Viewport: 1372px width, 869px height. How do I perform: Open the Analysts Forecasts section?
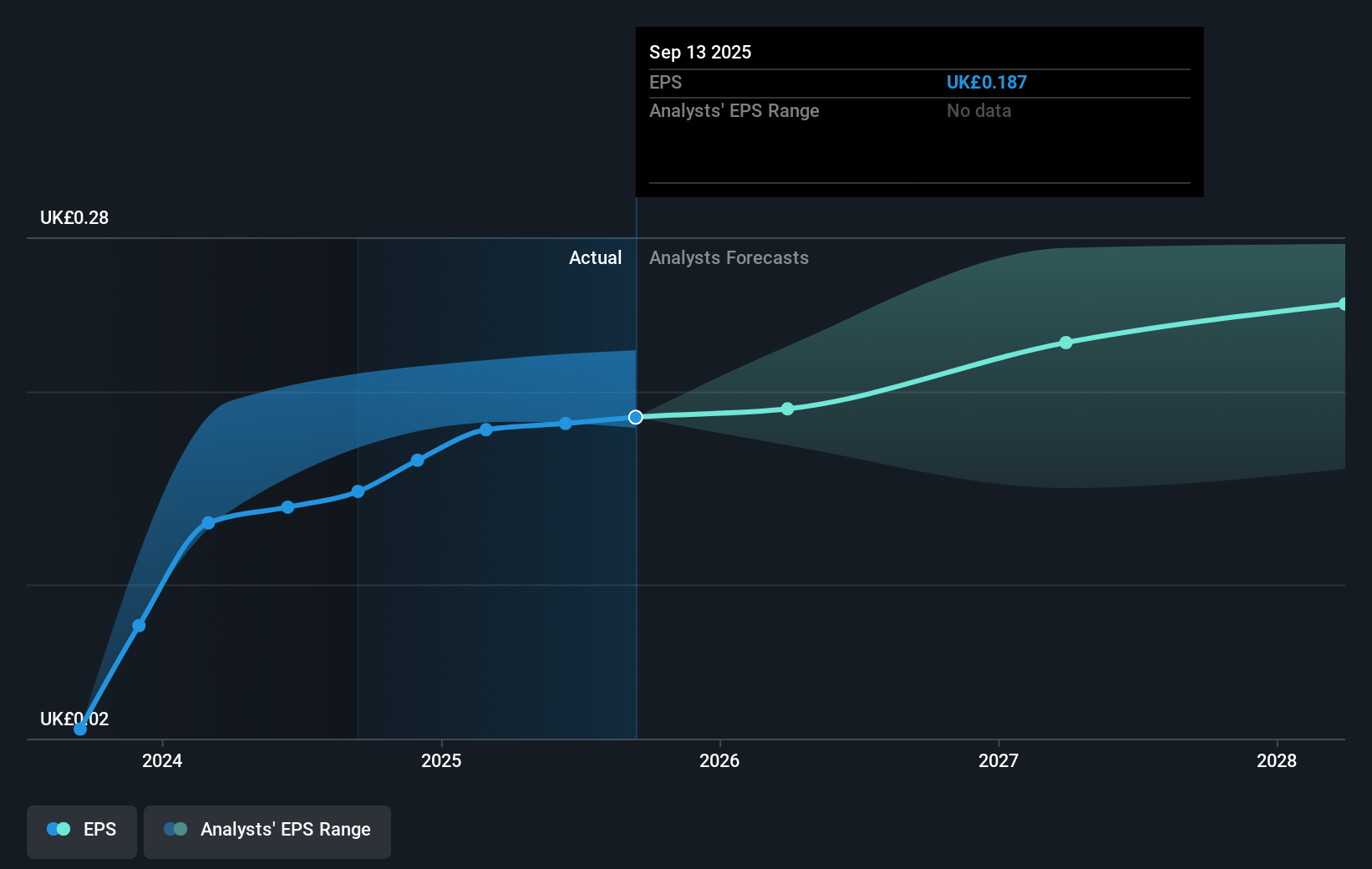point(729,258)
